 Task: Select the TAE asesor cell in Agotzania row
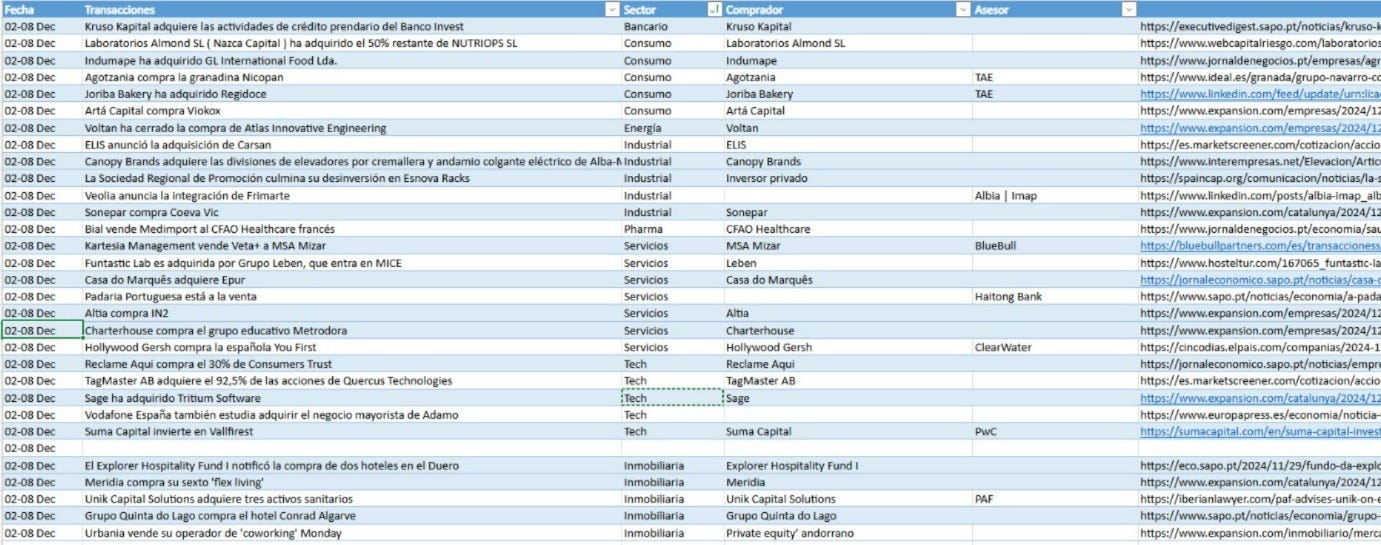1055,77
